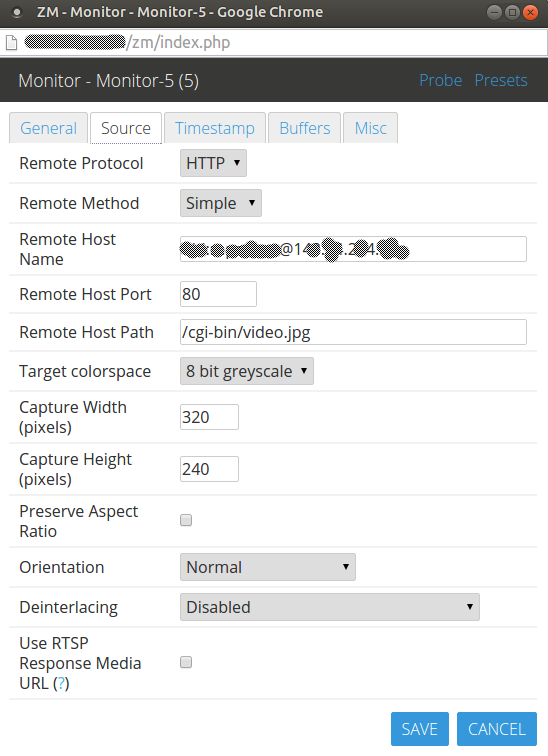The image size is (548, 756).
Task: Change the Orientation dropdown
Action: click(x=268, y=567)
